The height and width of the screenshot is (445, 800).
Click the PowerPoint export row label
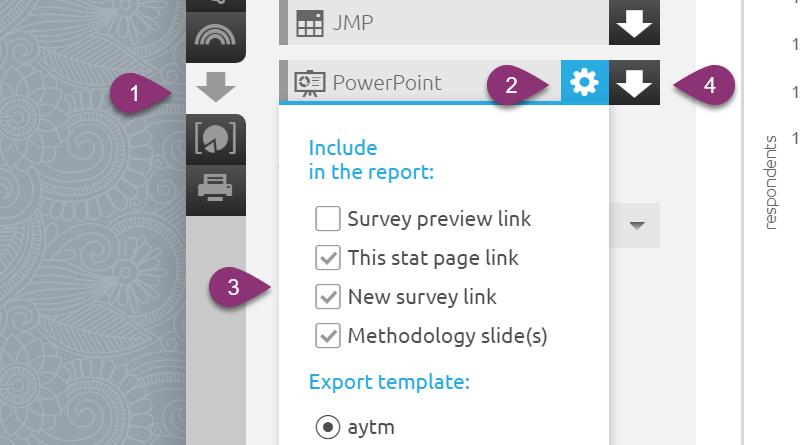pyautogui.click(x=387, y=83)
